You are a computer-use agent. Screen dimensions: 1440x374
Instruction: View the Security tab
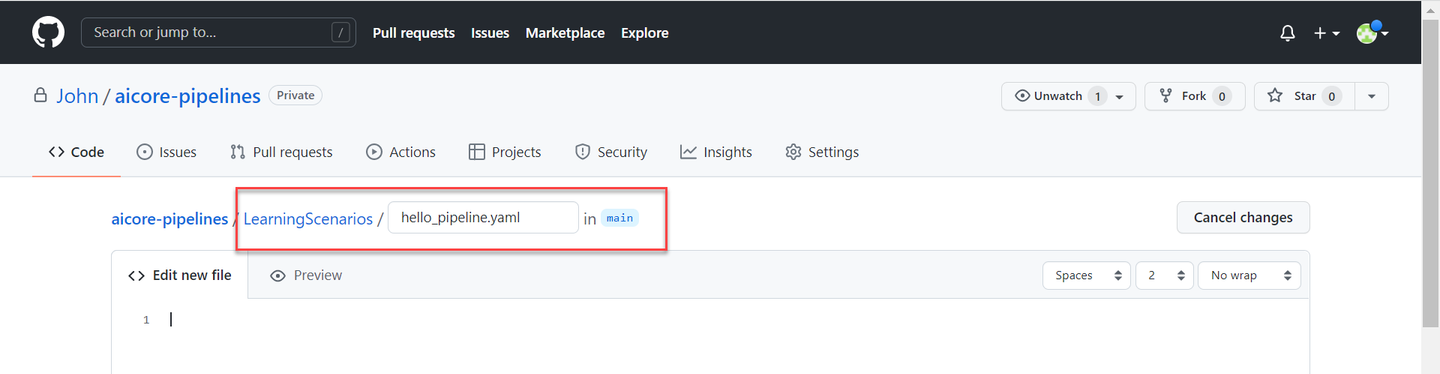[x=611, y=152]
